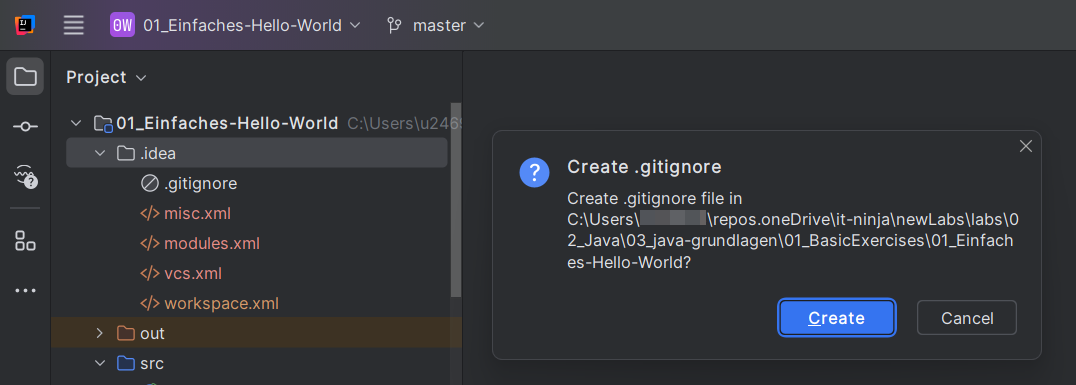The height and width of the screenshot is (385, 1076).
Task: Expand the out folder
Action: point(100,334)
